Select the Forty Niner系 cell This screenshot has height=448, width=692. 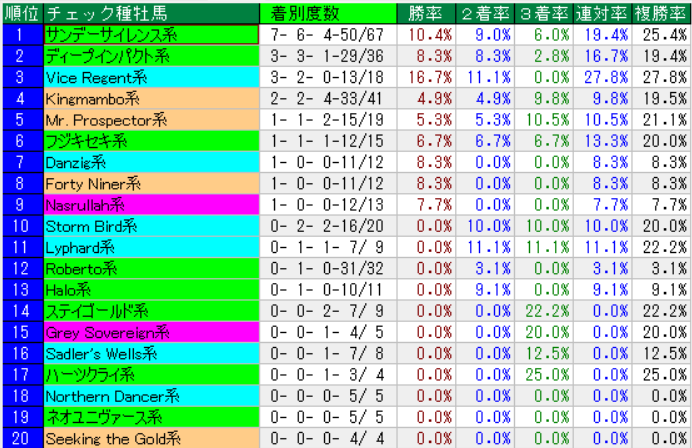click(151, 183)
